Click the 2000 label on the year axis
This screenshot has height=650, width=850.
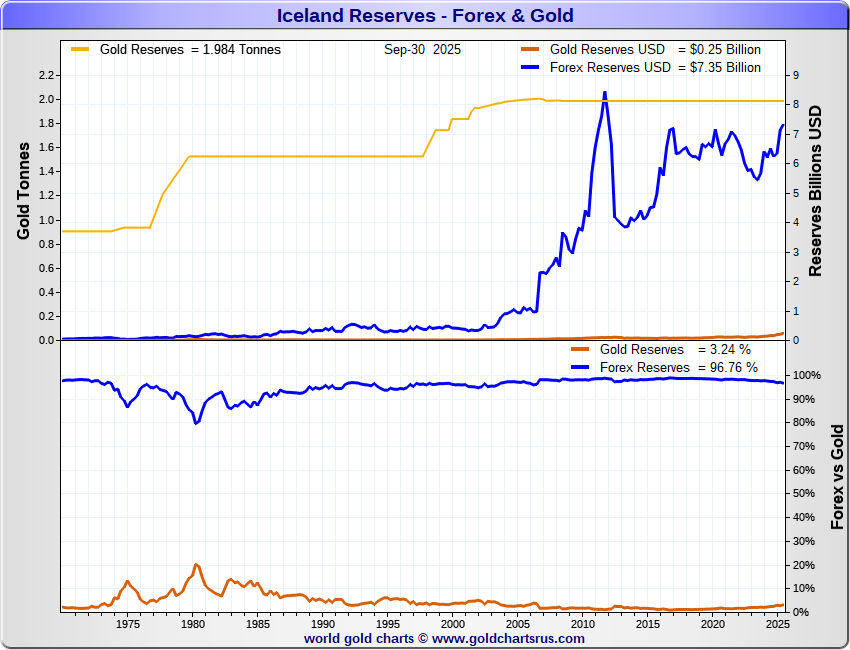pos(453,624)
